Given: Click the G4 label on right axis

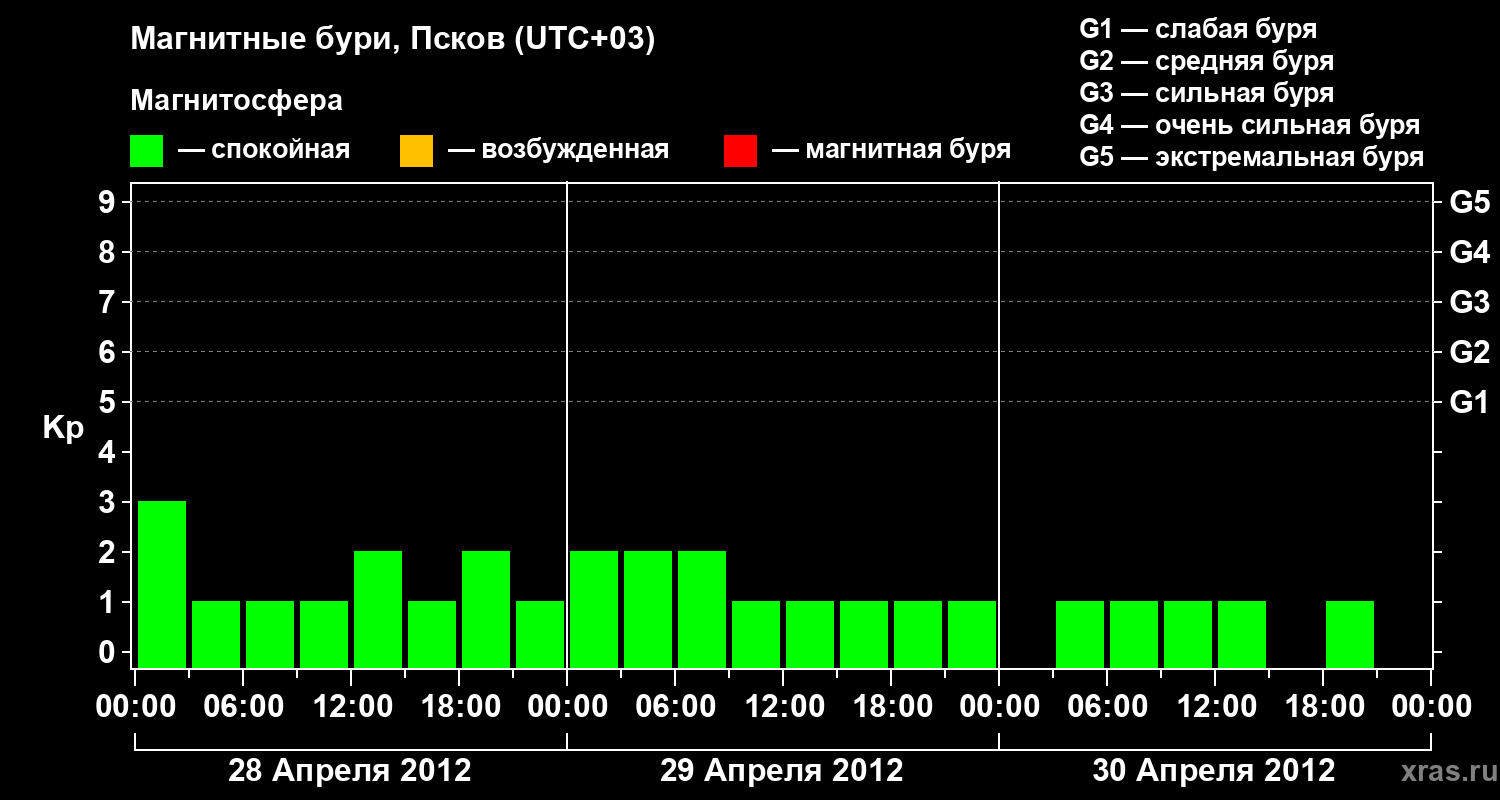Looking at the screenshot, I should click(1470, 253).
